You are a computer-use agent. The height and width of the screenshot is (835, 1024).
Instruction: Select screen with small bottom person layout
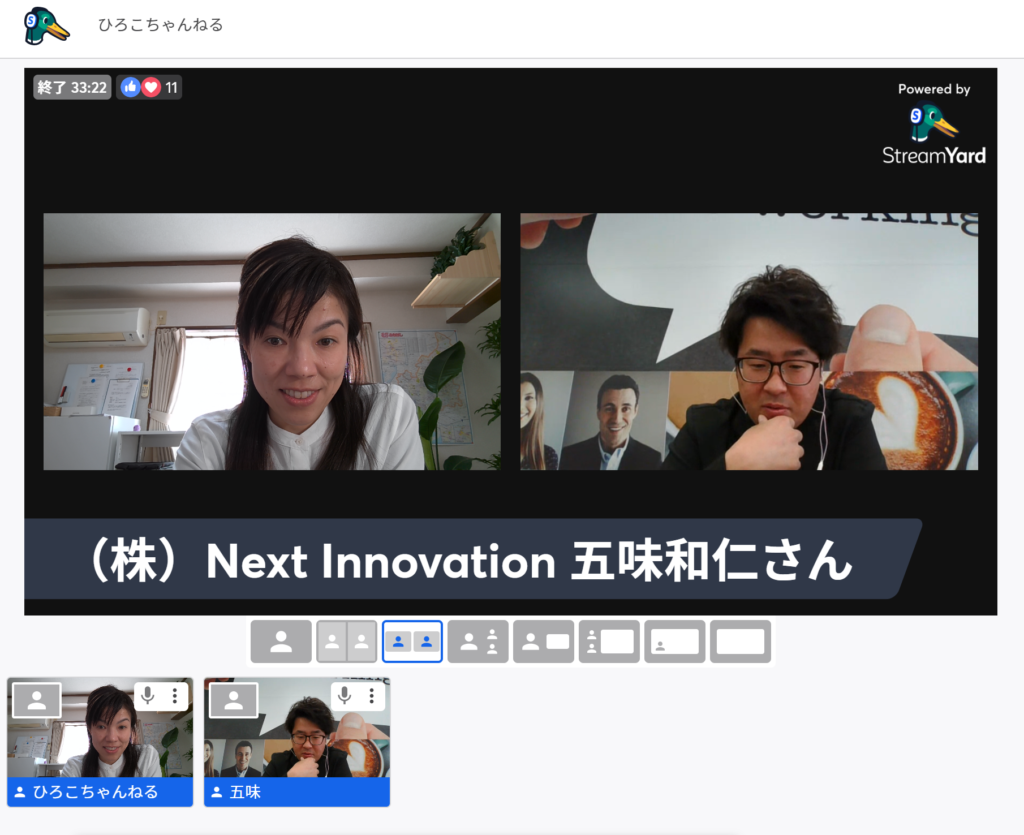coord(675,642)
